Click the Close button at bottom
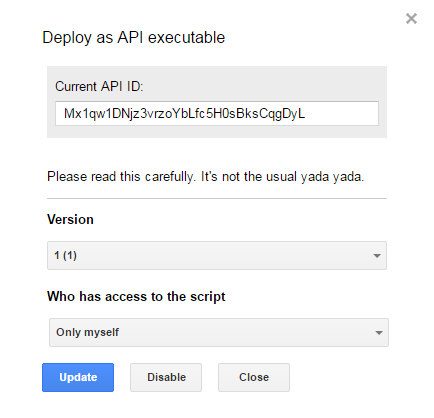Image resolution: width=434 pixels, height=418 pixels. [x=254, y=377]
